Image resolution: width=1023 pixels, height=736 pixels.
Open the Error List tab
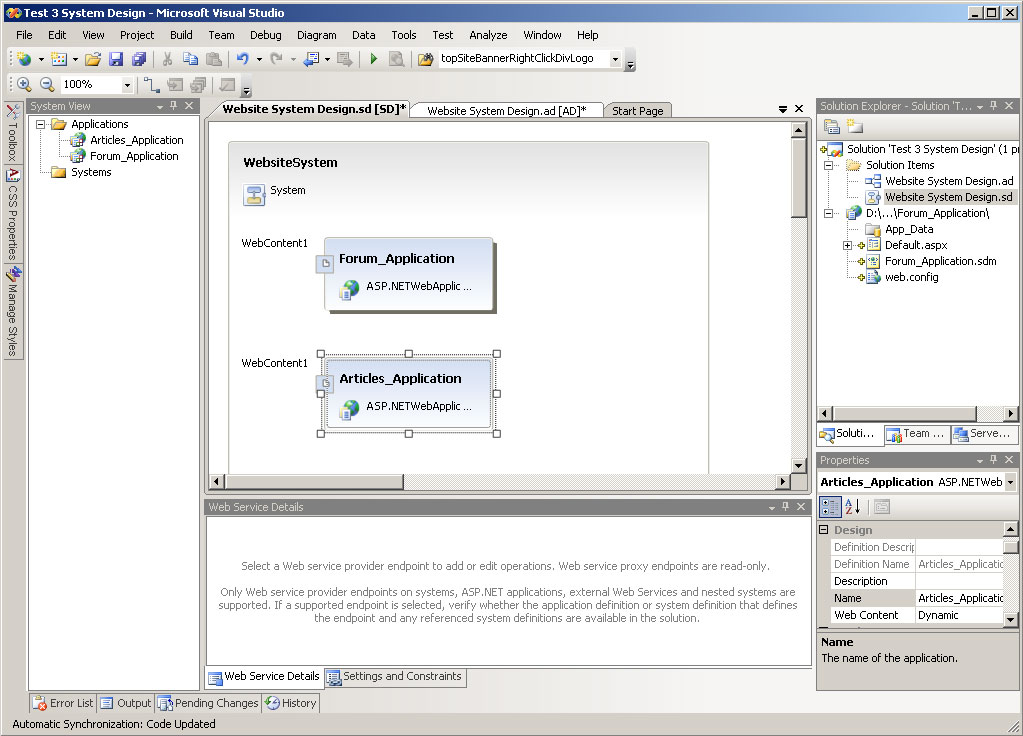point(63,703)
